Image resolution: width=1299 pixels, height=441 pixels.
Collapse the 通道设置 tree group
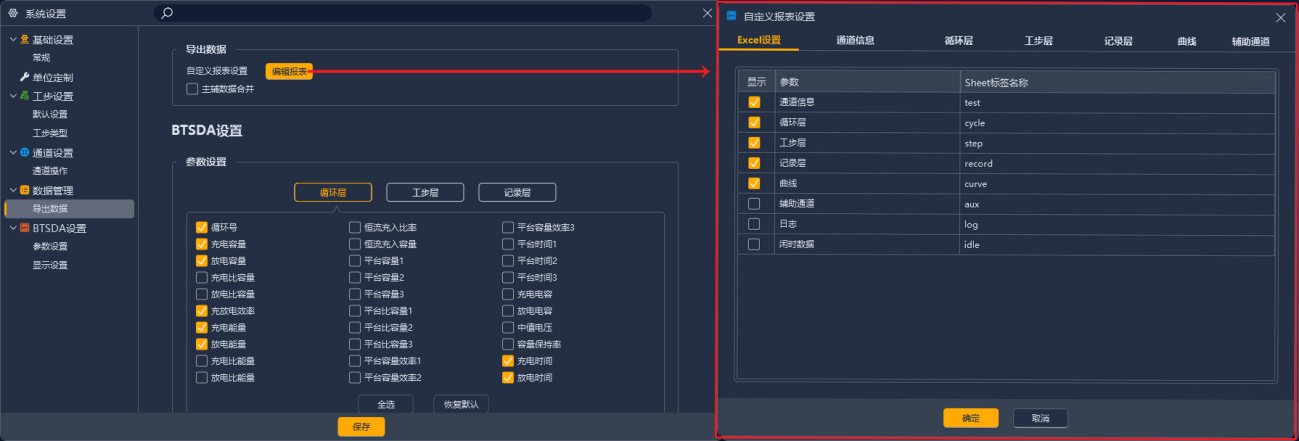[13, 153]
